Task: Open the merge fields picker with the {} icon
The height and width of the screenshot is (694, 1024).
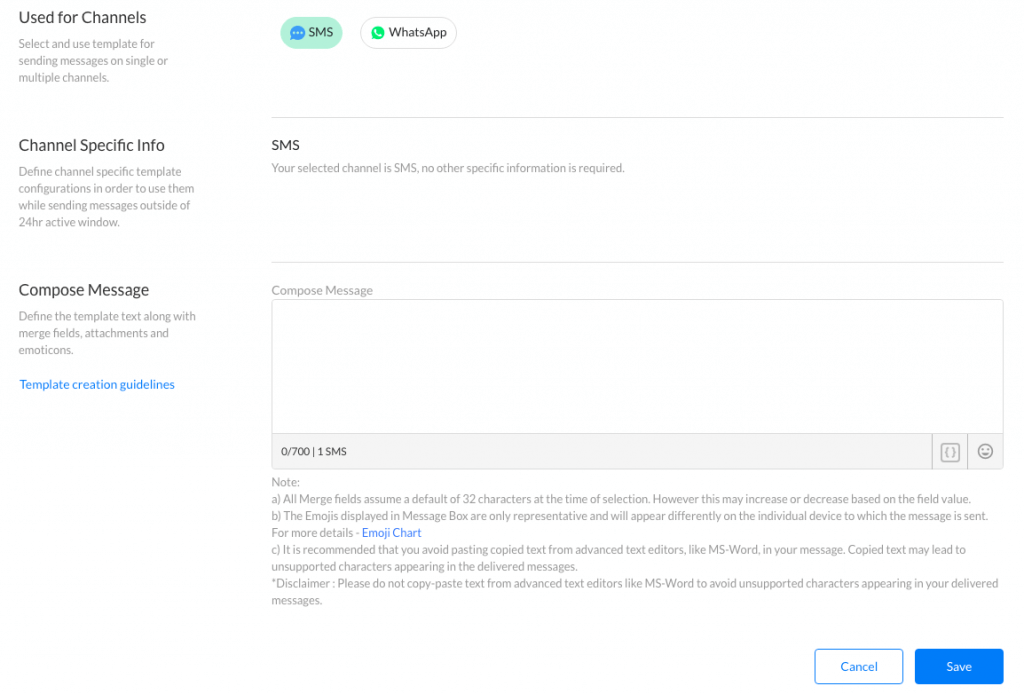Action: click(949, 451)
